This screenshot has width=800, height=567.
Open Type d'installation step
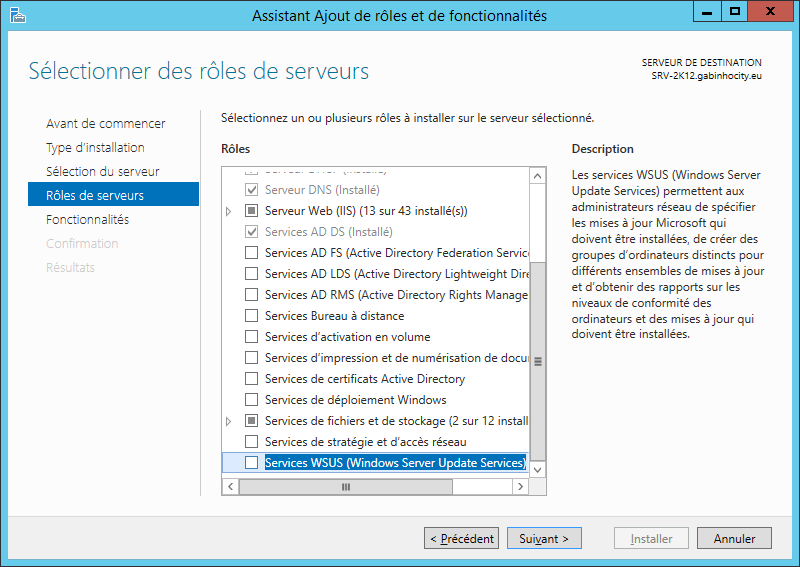coord(95,147)
